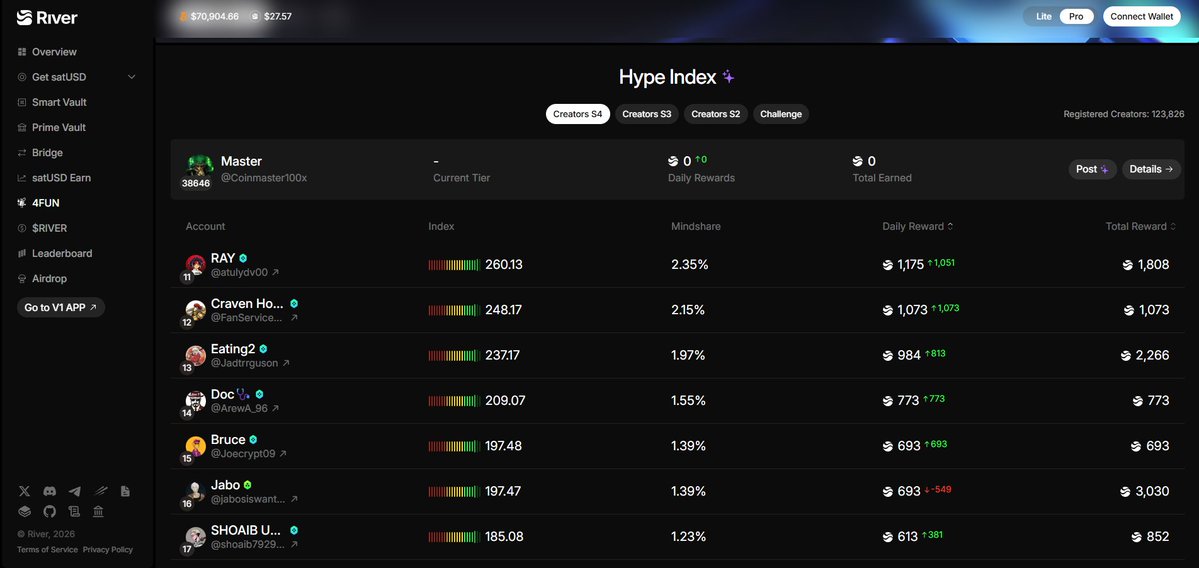
Task: Click Jabo's green verified badge
Action: 248,485
